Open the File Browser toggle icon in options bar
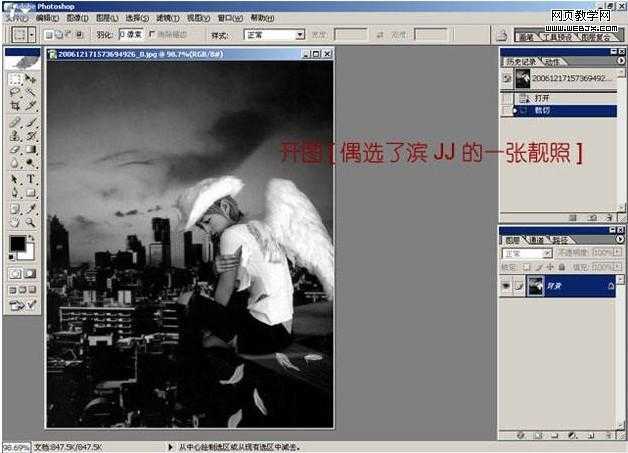The height and width of the screenshot is (453, 628). coord(502,36)
